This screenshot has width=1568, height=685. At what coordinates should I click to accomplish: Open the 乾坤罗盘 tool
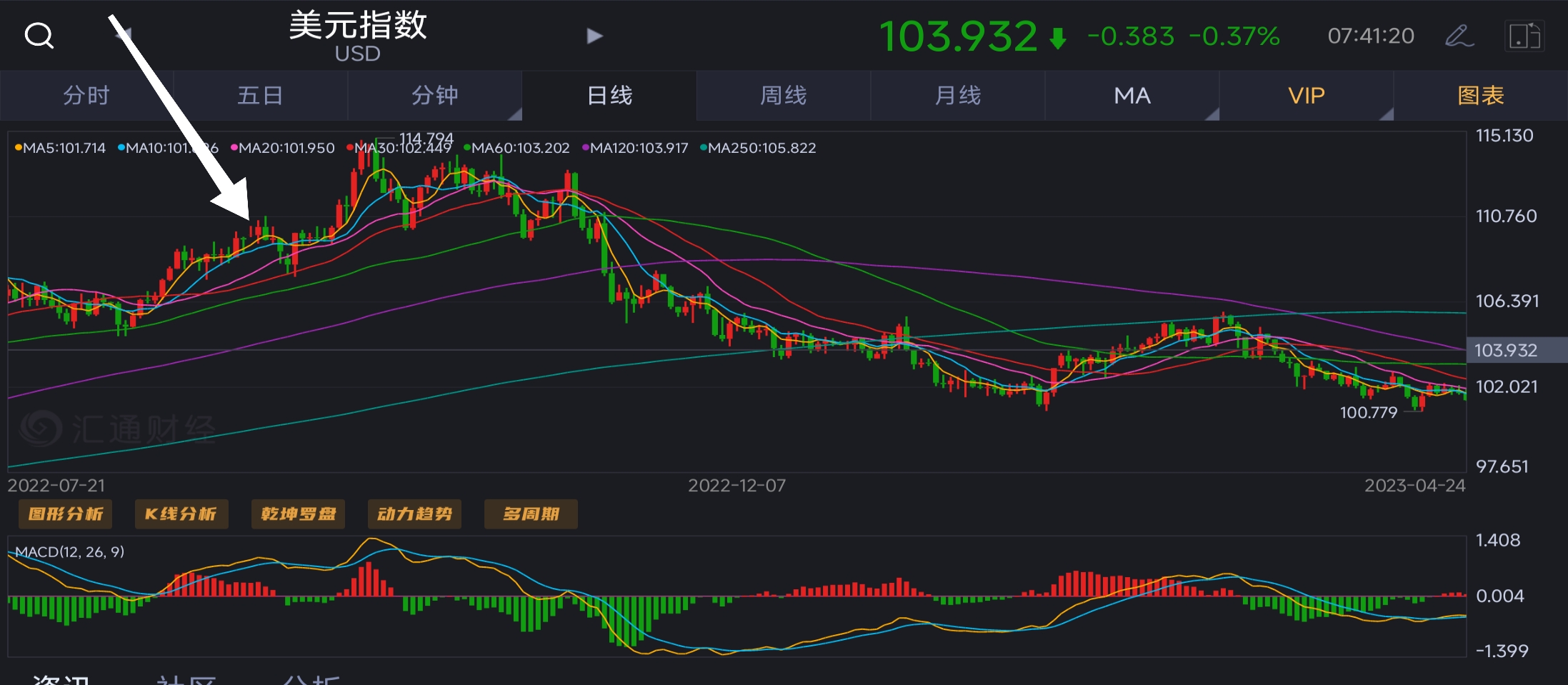coord(298,514)
